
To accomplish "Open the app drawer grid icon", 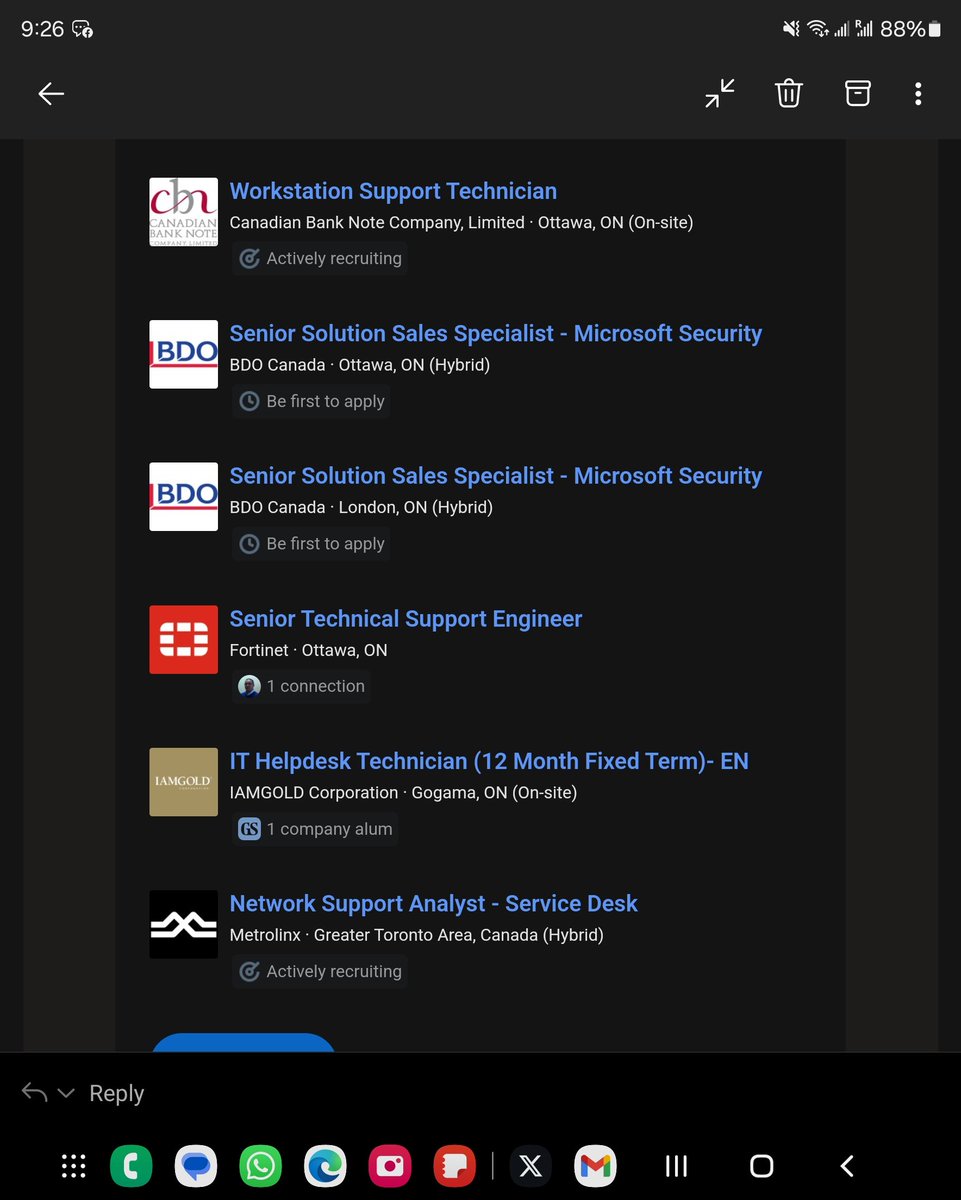I will (x=74, y=1166).
